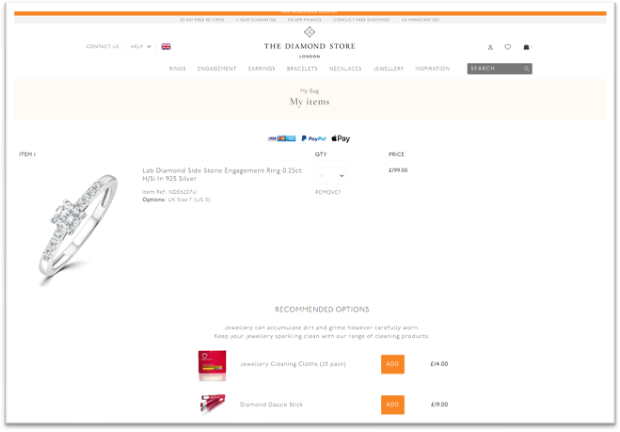
Task: Open the wishlist heart icon
Action: click(507, 47)
